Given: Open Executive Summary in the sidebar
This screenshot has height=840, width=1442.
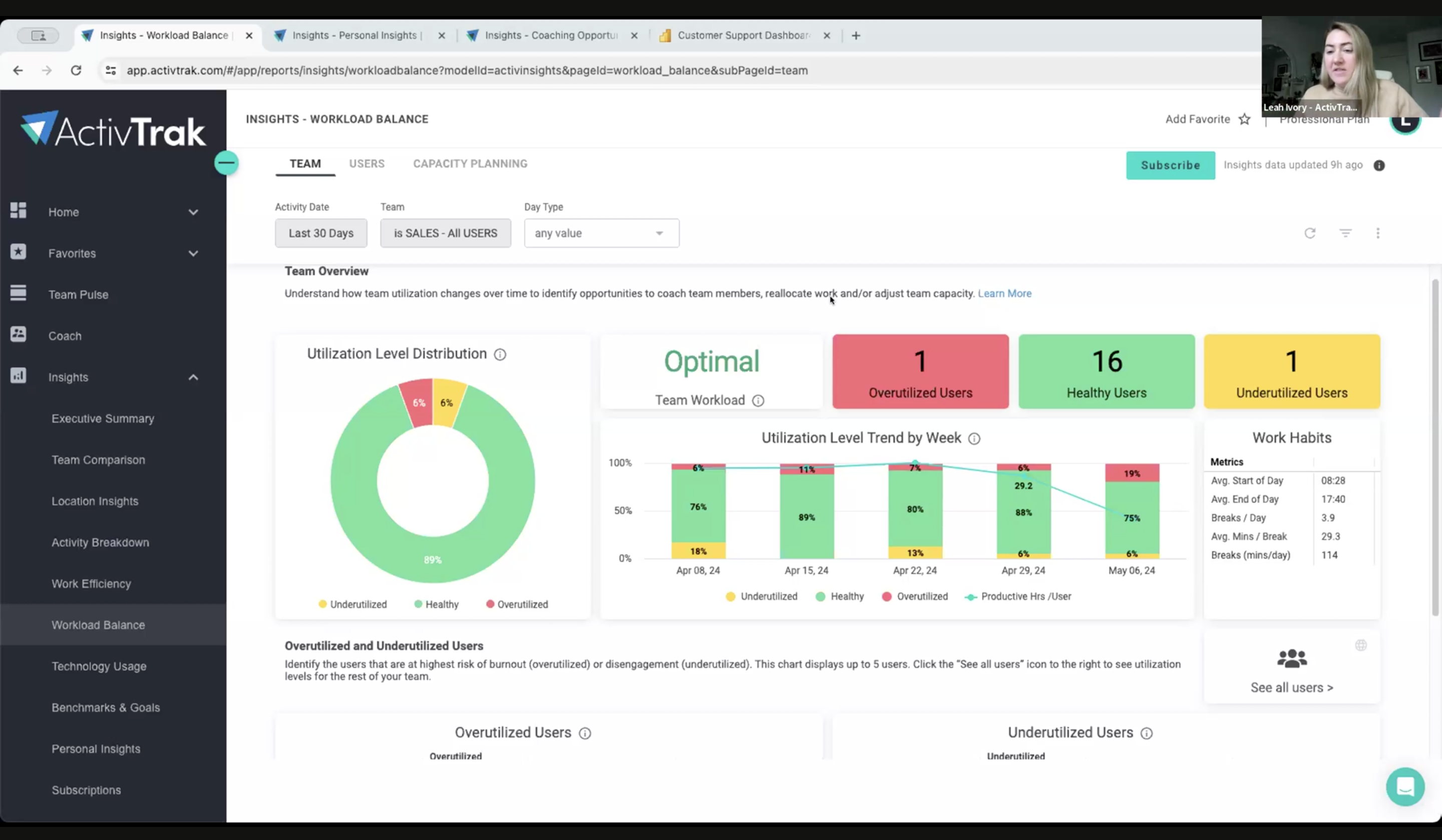Looking at the screenshot, I should [x=103, y=419].
